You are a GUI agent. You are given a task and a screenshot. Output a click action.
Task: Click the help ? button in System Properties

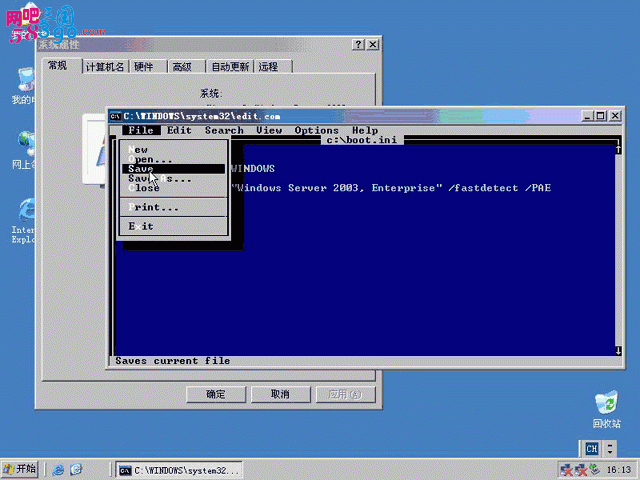pos(358,44)
